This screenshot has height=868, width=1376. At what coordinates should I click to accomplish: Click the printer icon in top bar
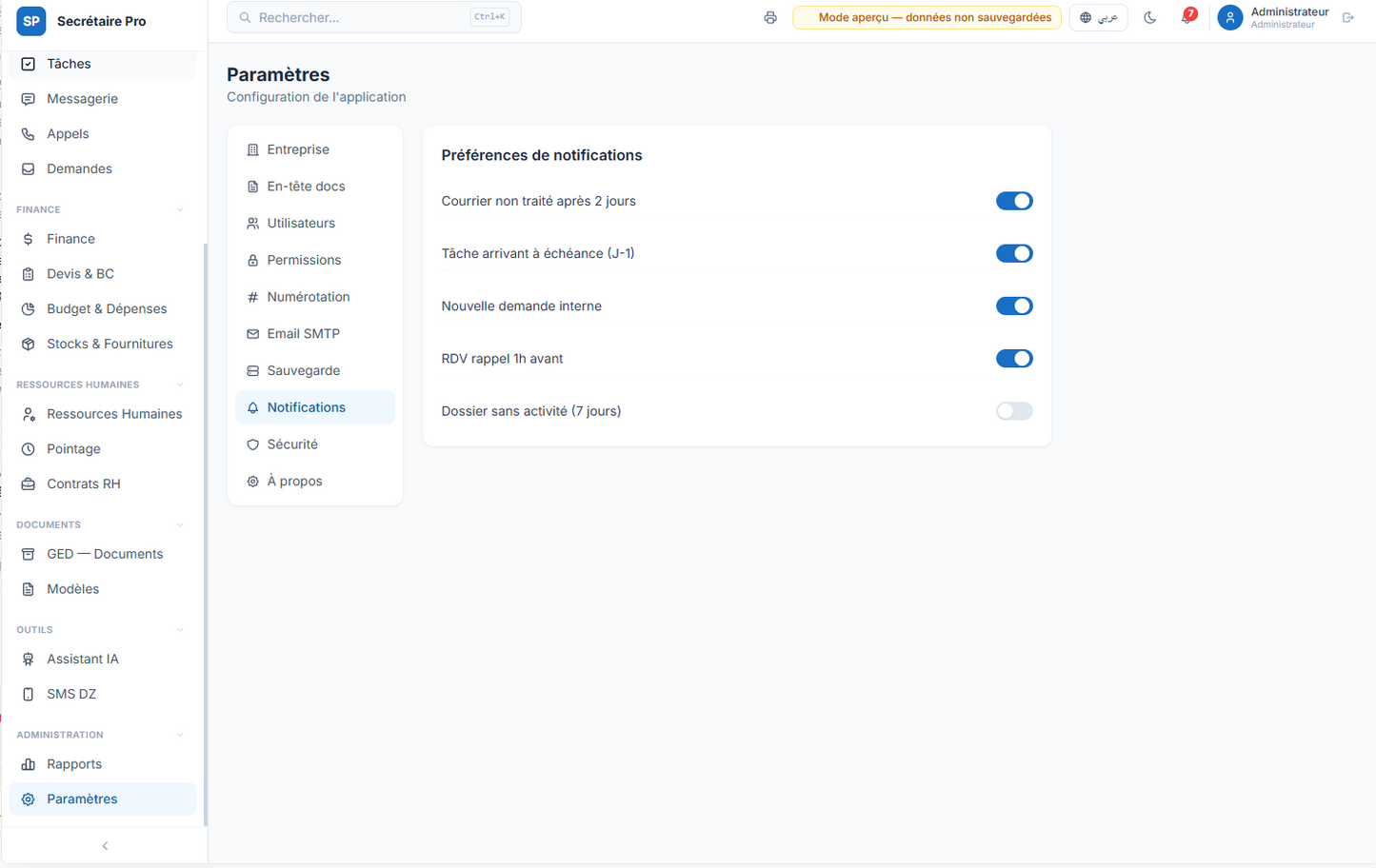click(x=770, y=17)
